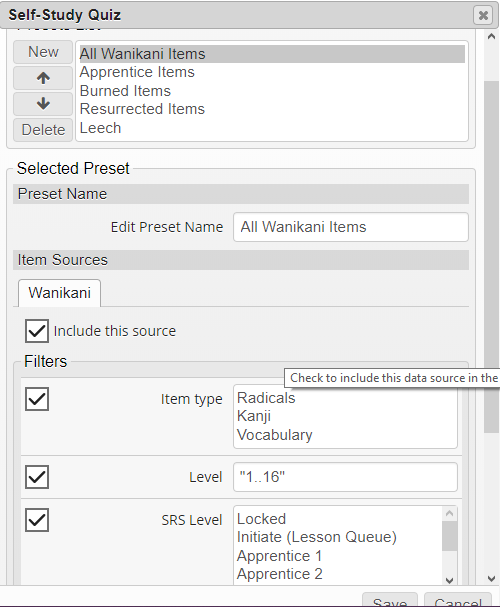Move the selected preset down with the arrow
500x607 pixels.
coord(43,103)
